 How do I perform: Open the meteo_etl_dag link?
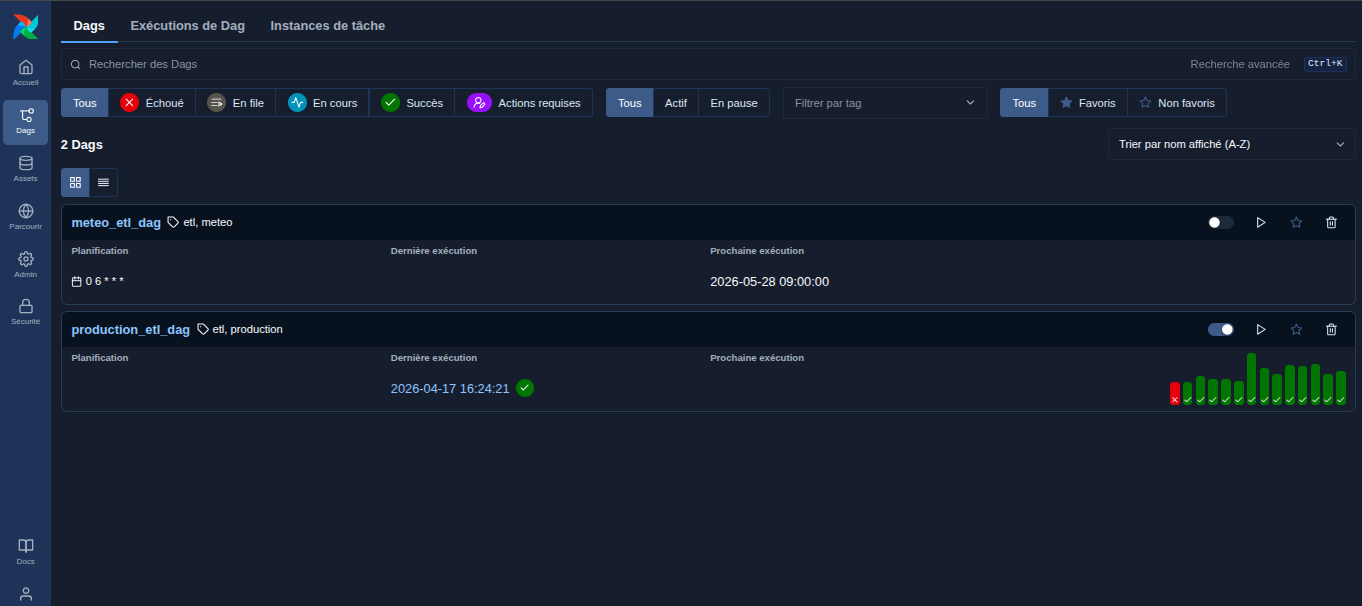pos(116,222)
